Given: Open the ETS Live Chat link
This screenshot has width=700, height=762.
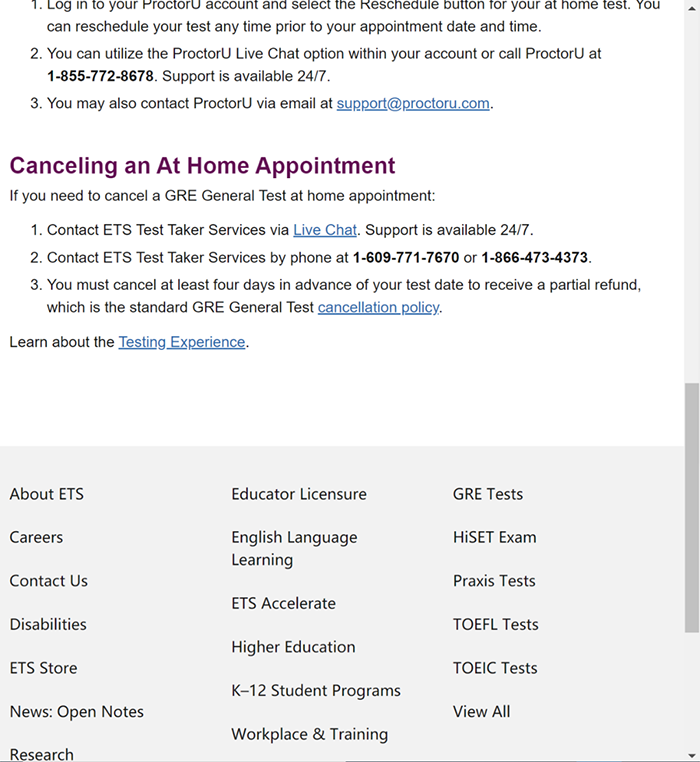Looking at the screenshot, I should click(324, 230).
